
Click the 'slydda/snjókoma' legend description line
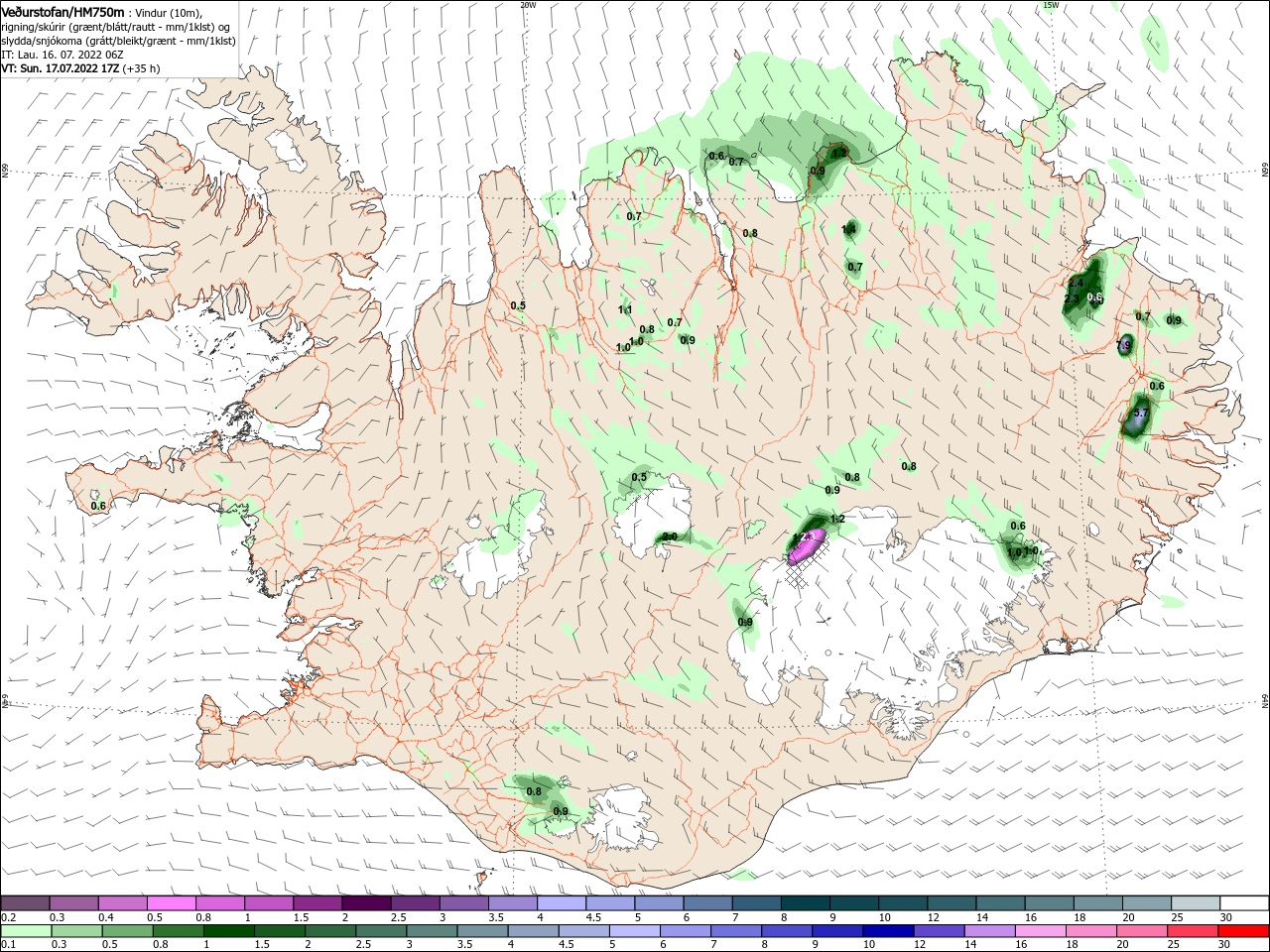[x=118, y=41]
